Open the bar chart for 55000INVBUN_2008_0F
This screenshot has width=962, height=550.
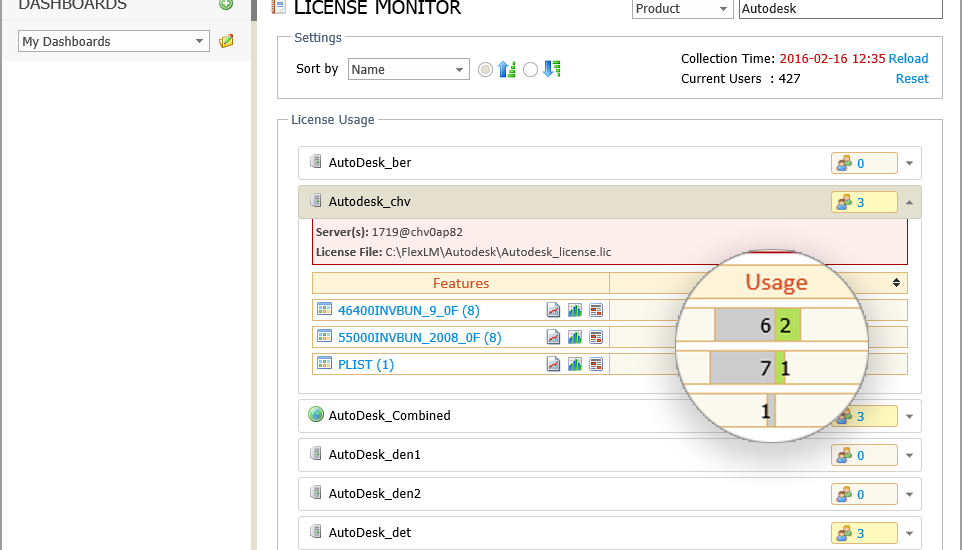pos(575,337)
